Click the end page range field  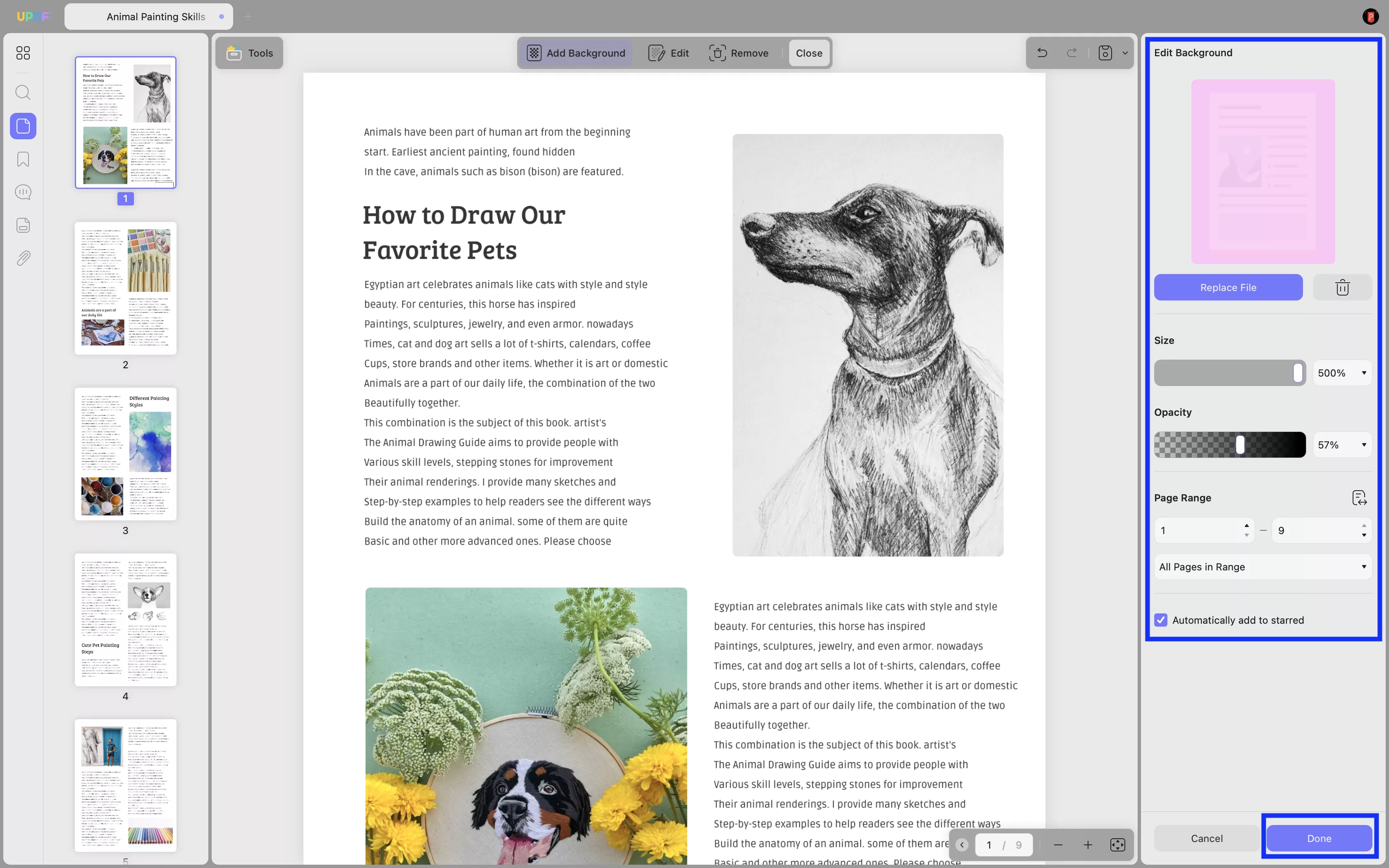coord(1322,530)
